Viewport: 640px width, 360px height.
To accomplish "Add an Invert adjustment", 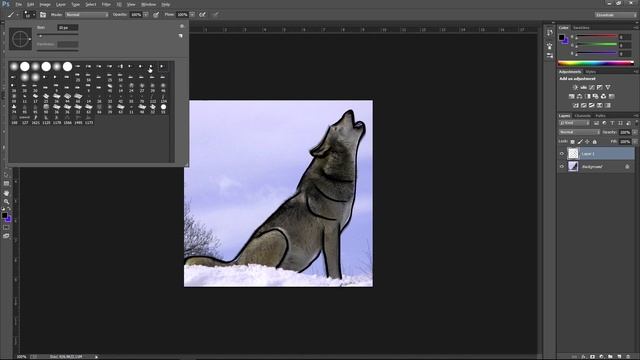I will tap(576, 105).
